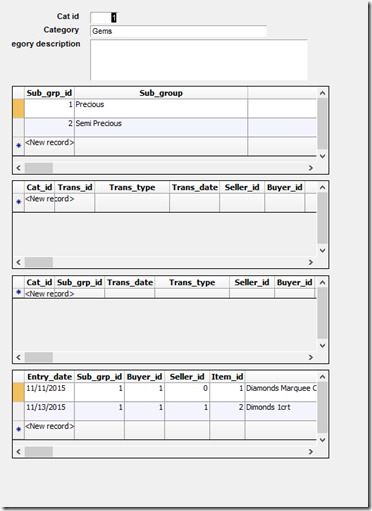Click right scroll arrow of the Entry_date grid
This screenshot has width=372, height=511.
click(311, 451)
